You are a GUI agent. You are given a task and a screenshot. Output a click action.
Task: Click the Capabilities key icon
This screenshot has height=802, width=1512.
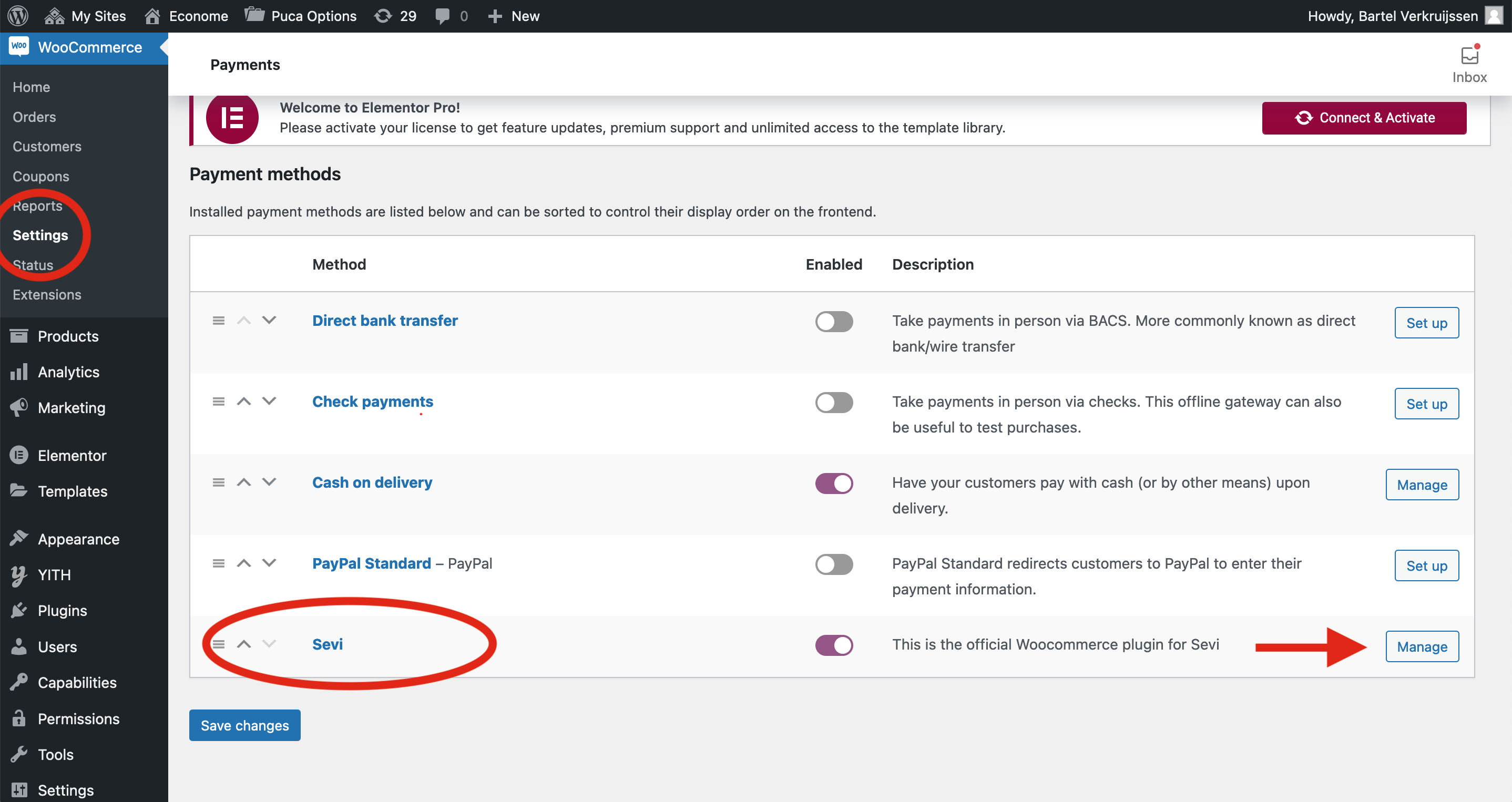(x=19, y=682)
